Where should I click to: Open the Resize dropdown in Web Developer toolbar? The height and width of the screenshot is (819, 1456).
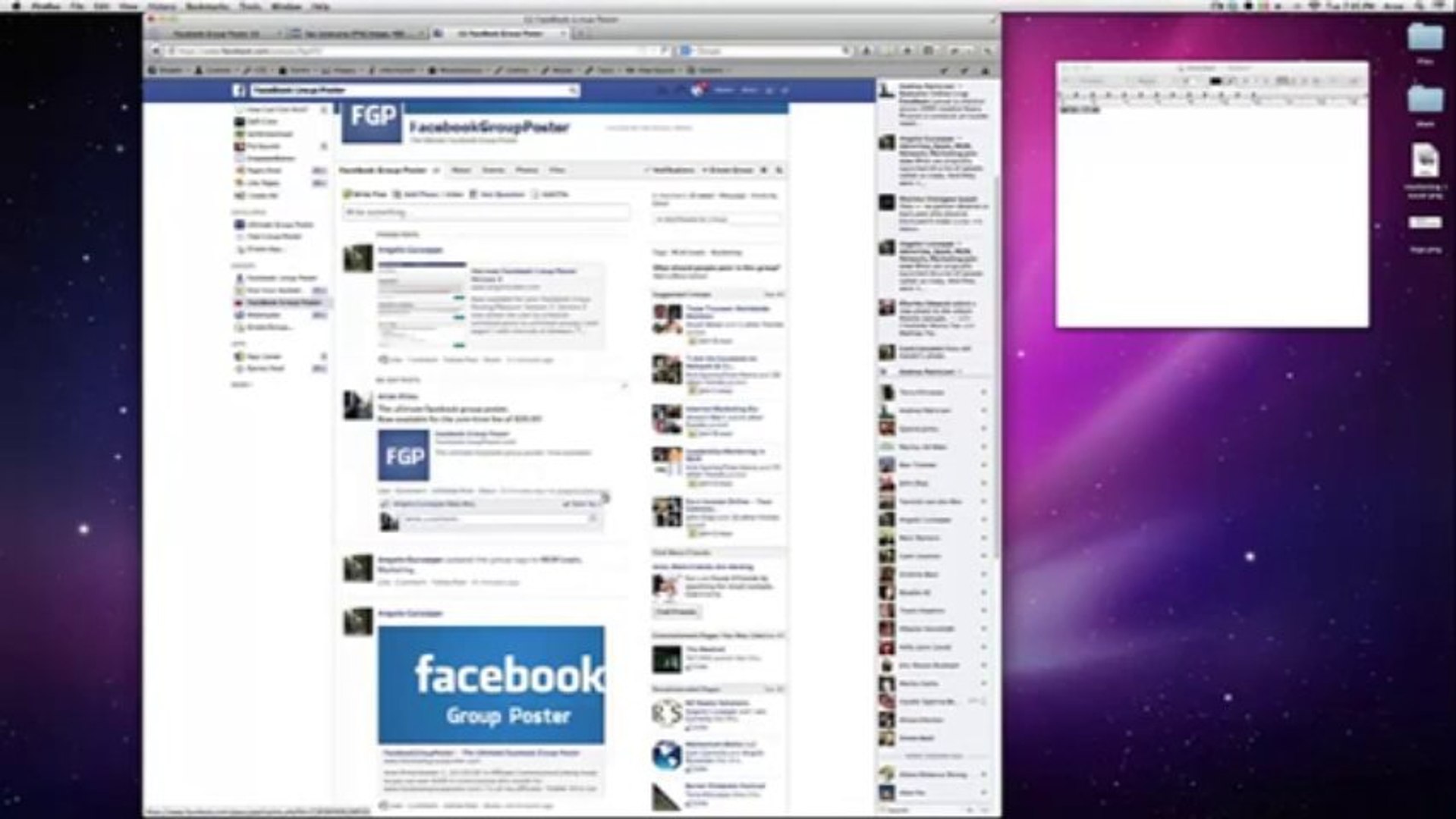point(561,70)
